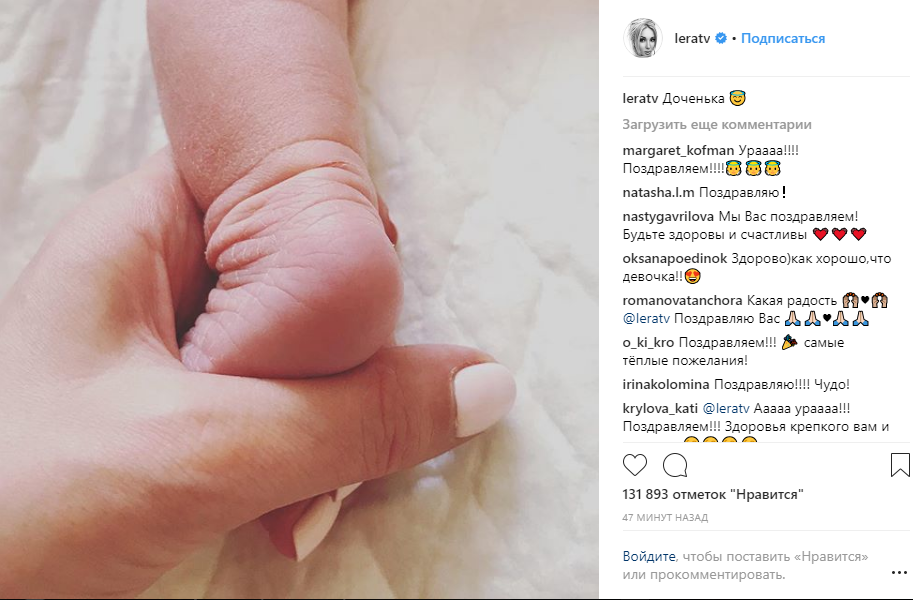Image resolution: width=913 pixels, height=600 pixels.
Task: Open the post timestamp 47 минут назад
Action: (x=665, y=517)
